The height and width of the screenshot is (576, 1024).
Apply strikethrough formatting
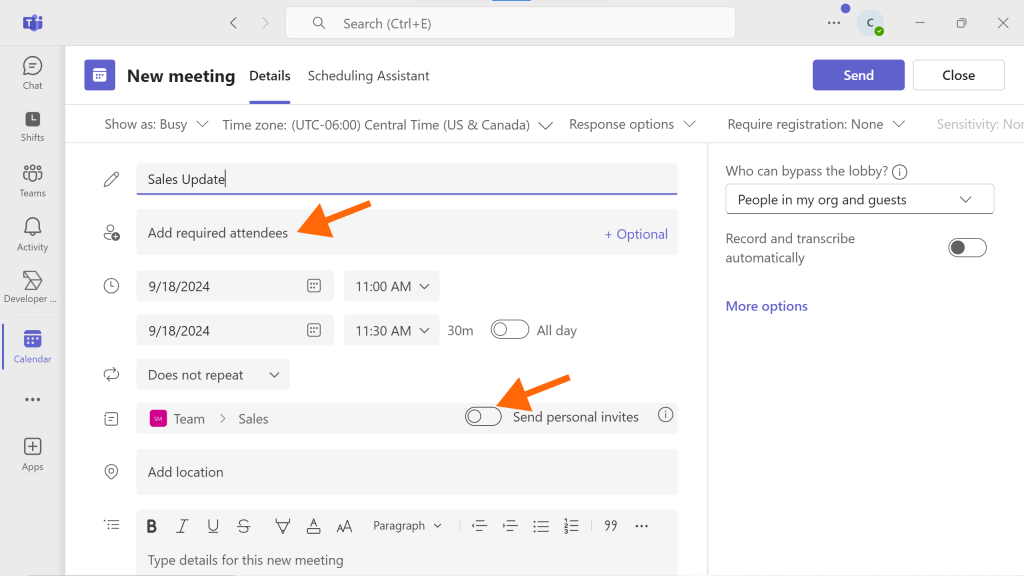[x=244, y=526]
